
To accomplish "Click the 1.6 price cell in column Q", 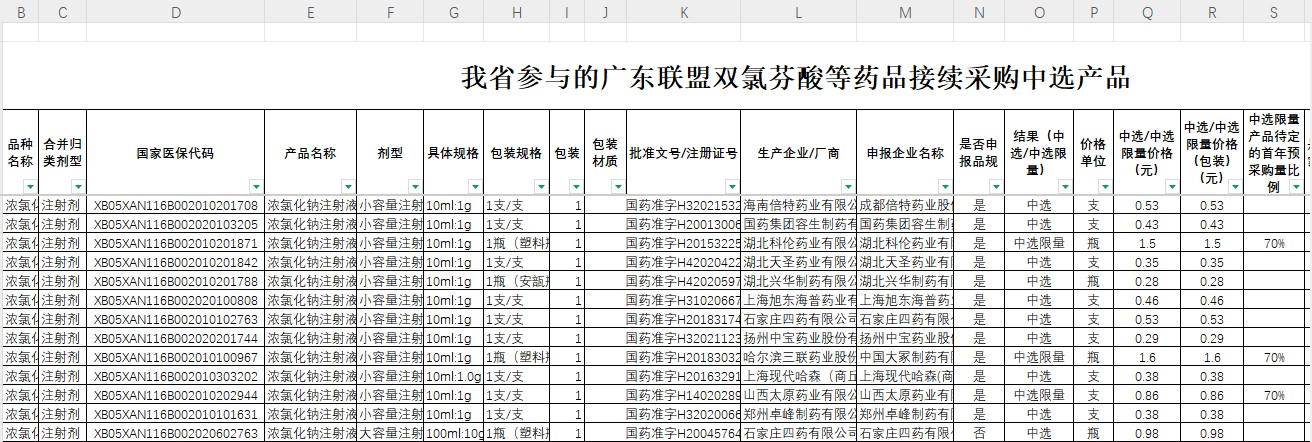I will coord(1147,357).
